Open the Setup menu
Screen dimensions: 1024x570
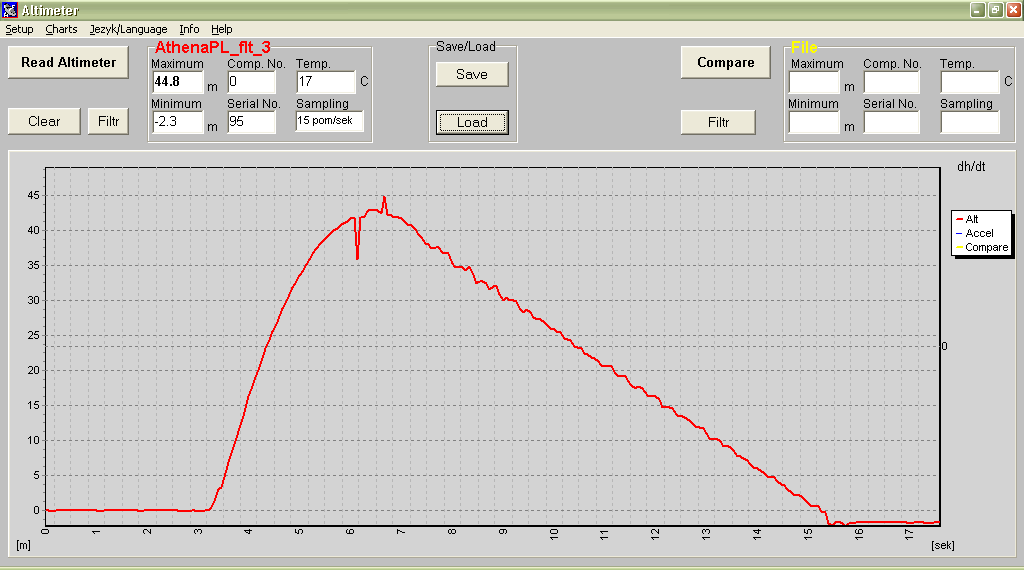(x=19, y=30)
